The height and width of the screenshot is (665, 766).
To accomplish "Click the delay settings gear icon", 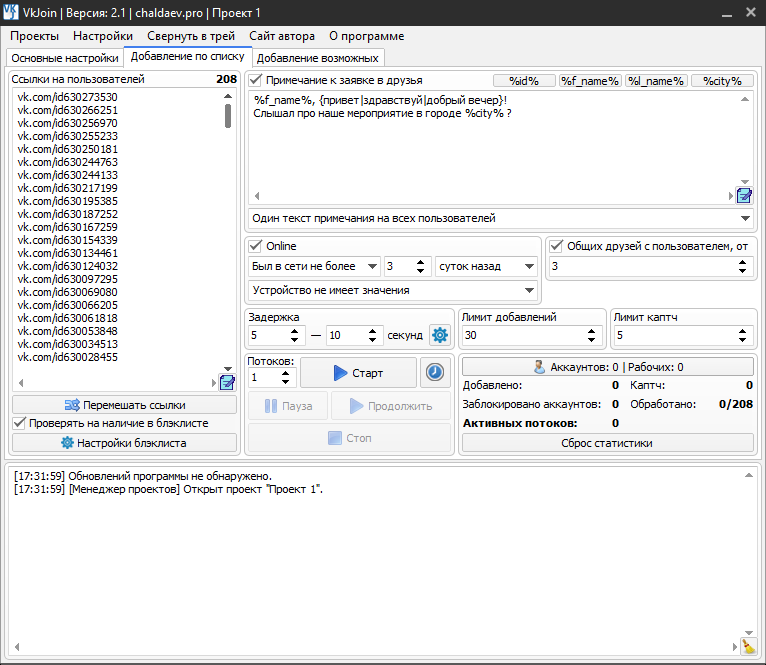I will pos(439,335).
